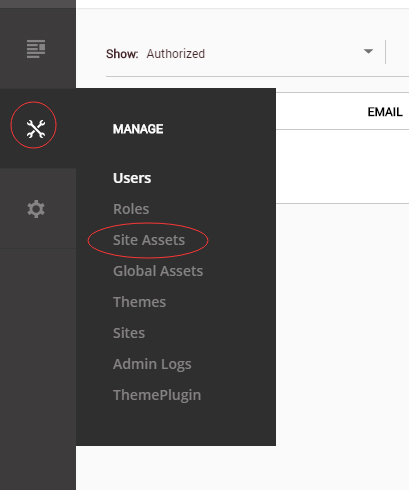Click the Authorized value in Show filter
Viewport: 409px width, 490px height.
(x=176, y=54)
